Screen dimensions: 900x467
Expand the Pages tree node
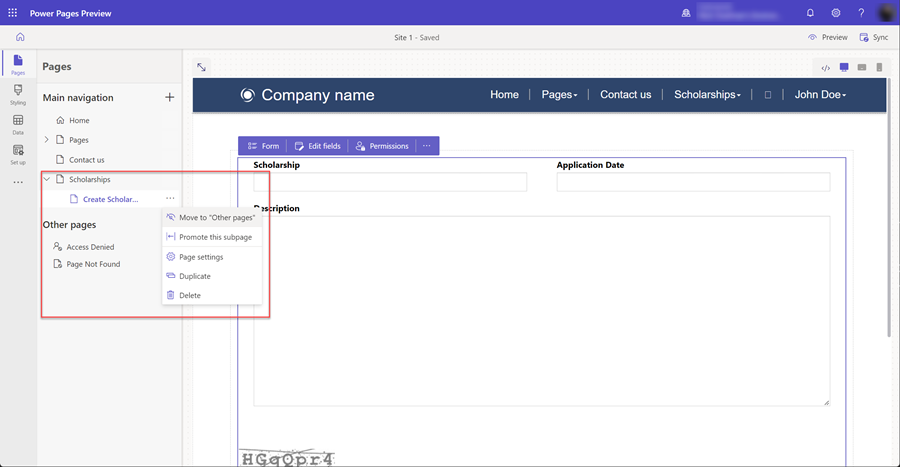(47, 140)
